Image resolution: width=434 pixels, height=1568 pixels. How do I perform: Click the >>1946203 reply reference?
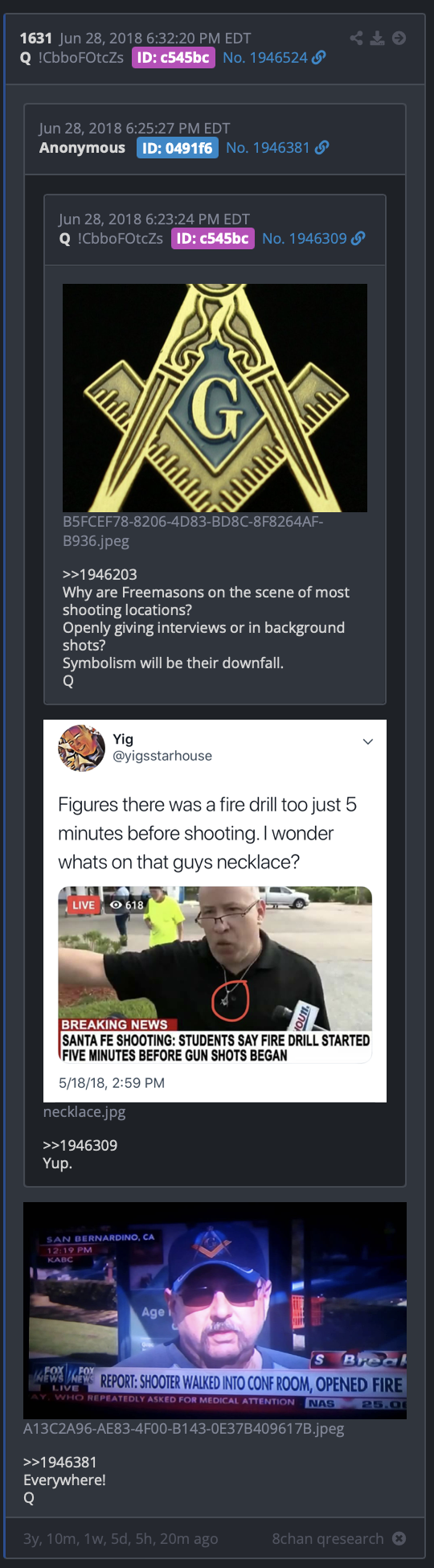tap(100, 574)
